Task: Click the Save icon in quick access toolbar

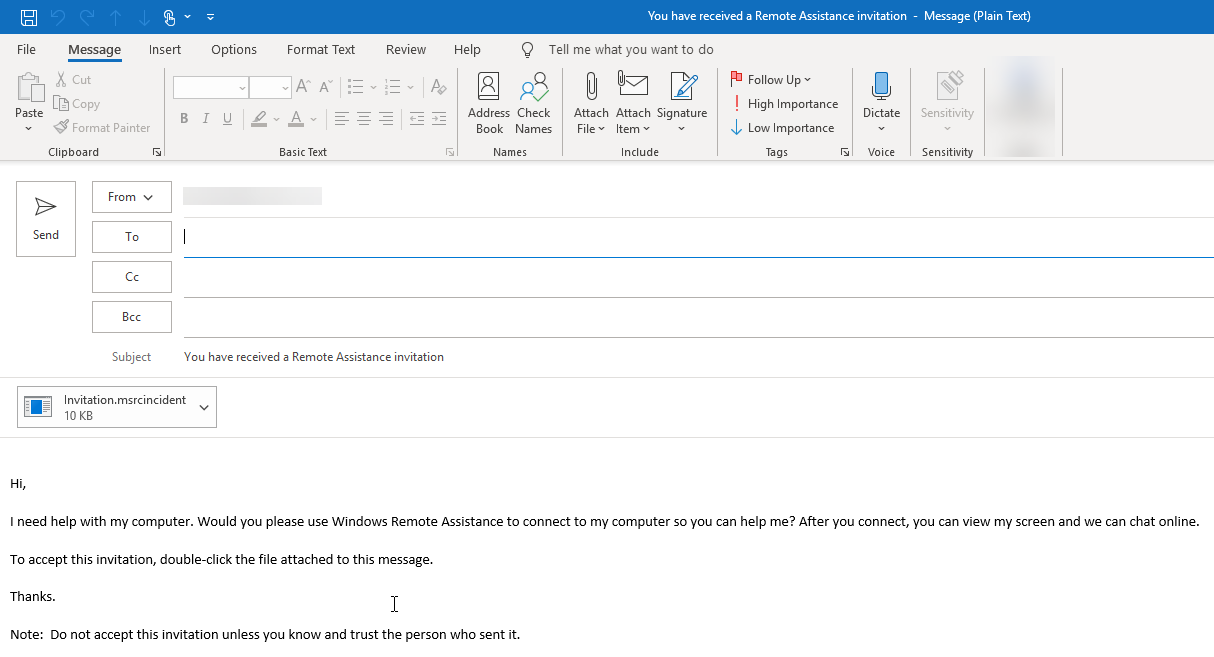Action: (x=29, y=16)
